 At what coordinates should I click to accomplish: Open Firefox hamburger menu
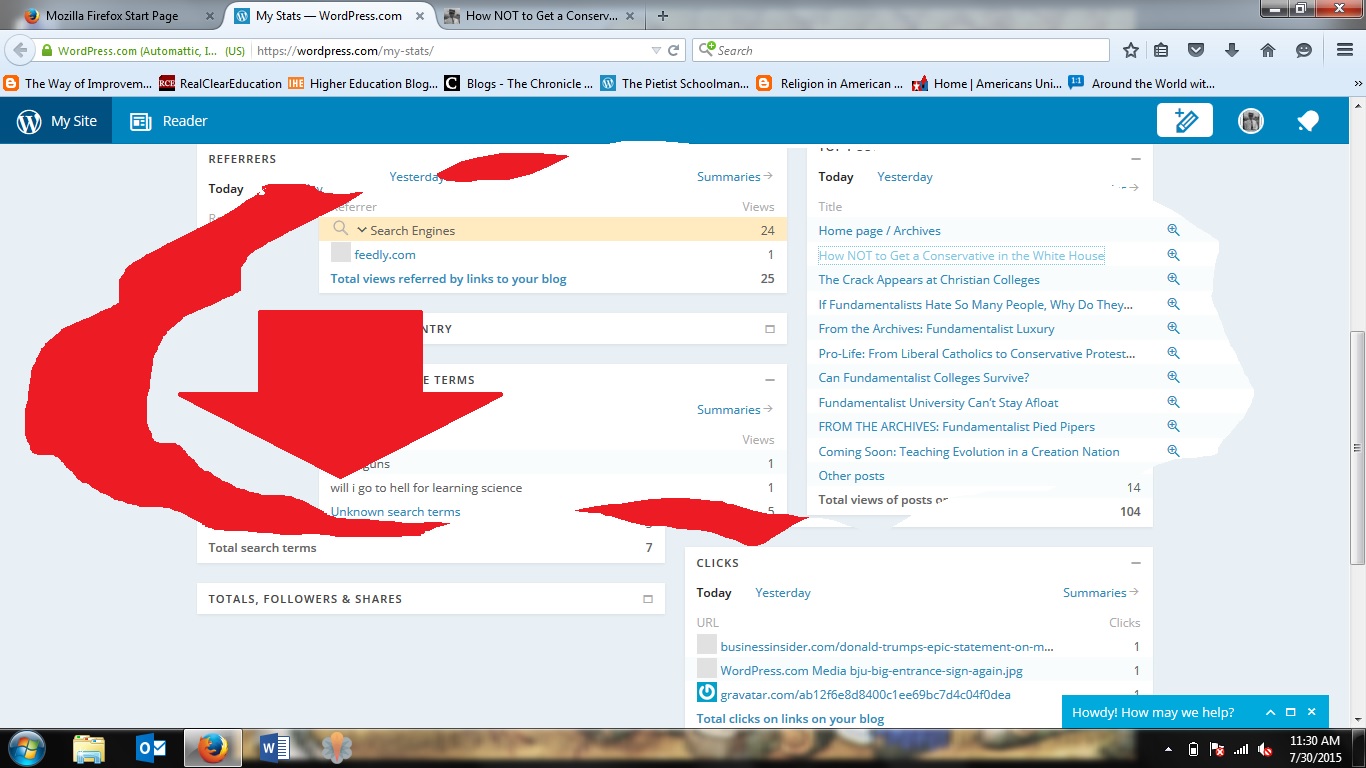[1344, 50]
